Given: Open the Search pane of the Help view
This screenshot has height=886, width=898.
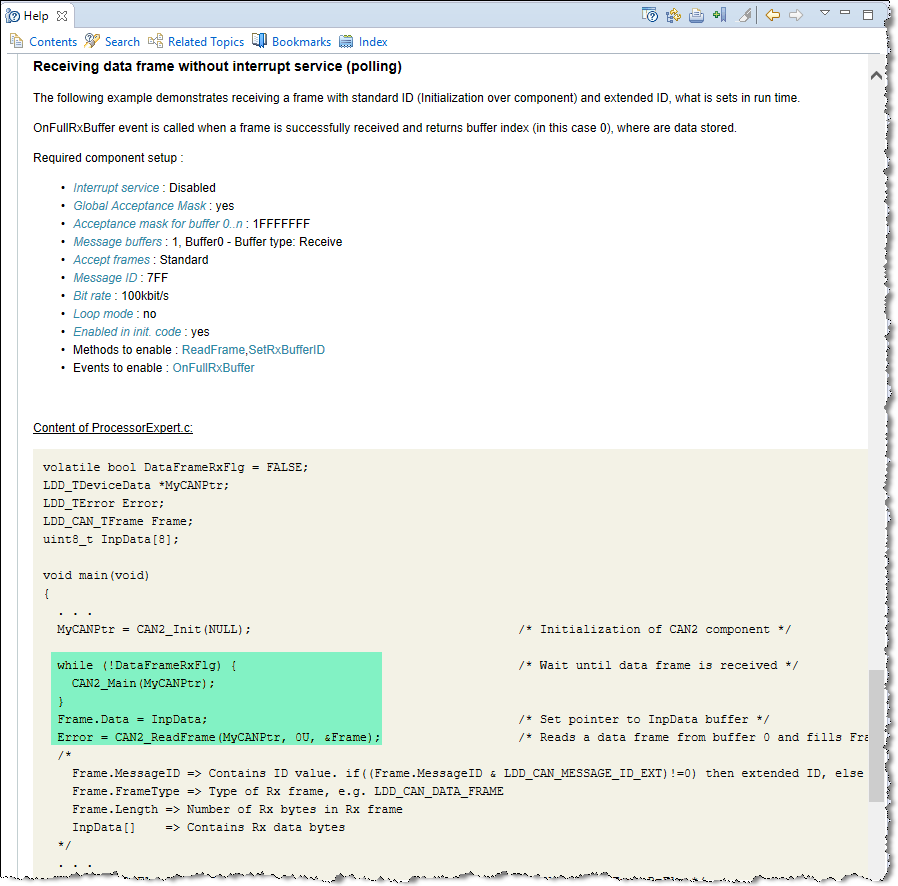Looking at the screenshot, I should [120, 41].
